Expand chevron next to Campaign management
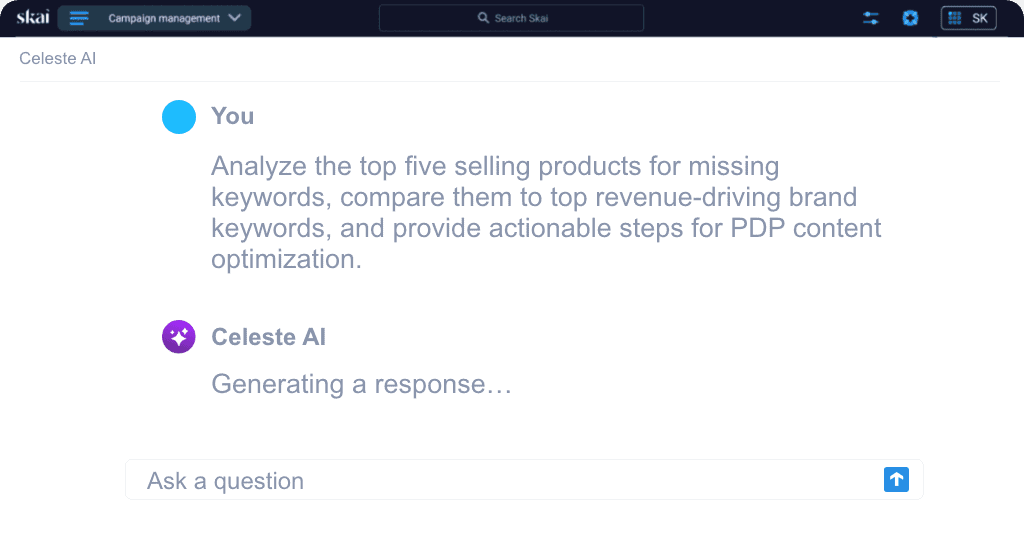The image size is (1024, 559). [x=234, y=18]
